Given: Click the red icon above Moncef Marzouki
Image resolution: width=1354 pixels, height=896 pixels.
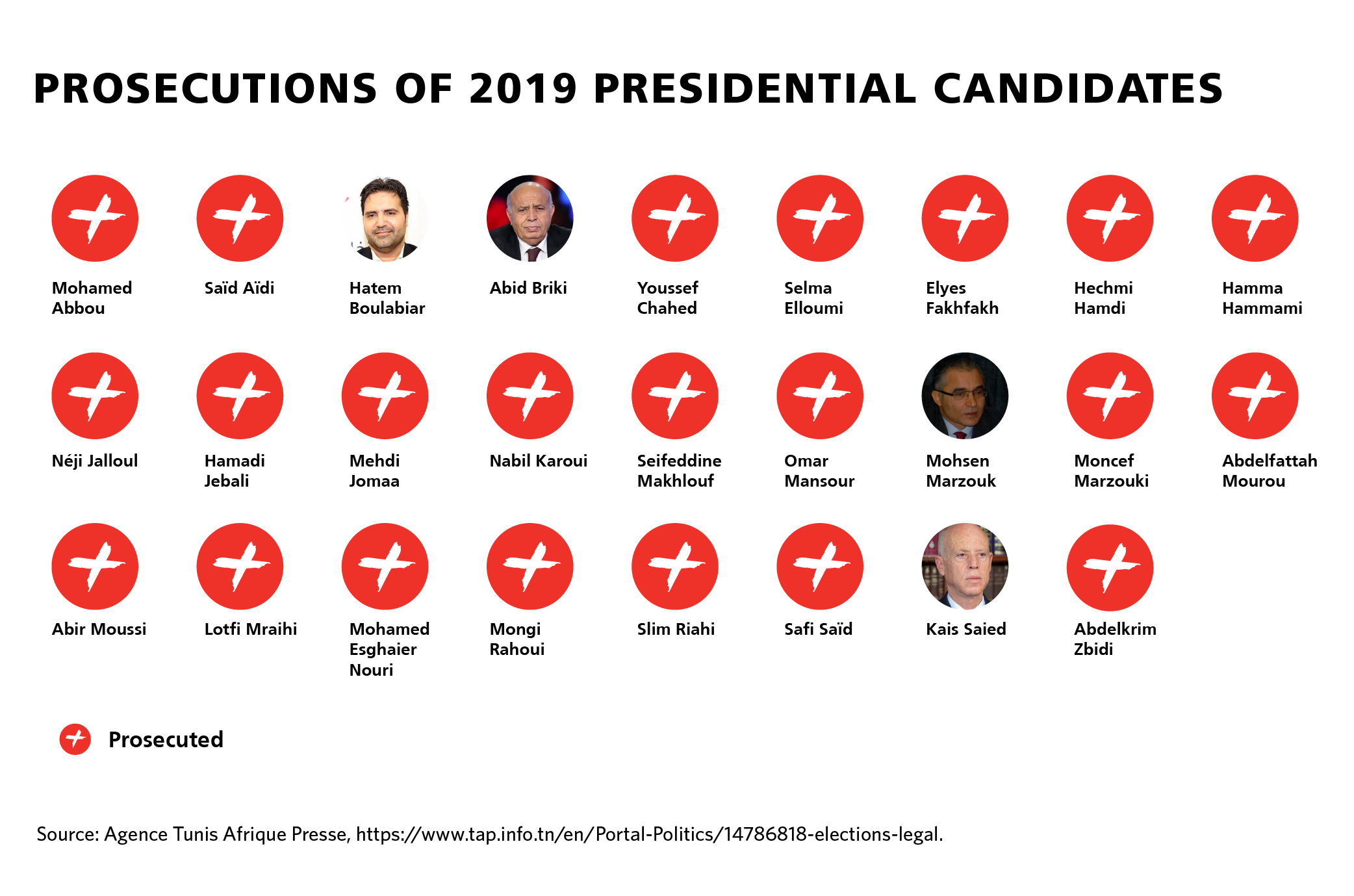Looking at the screenshot, I should [1110, 396].
